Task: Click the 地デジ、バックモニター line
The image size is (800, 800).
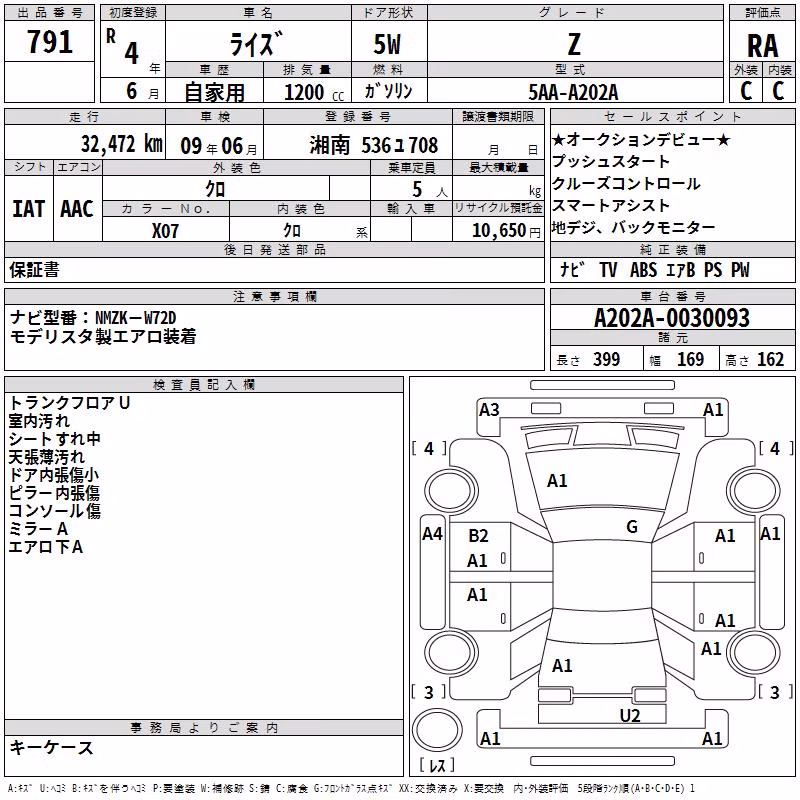Action: click(633, 227)
